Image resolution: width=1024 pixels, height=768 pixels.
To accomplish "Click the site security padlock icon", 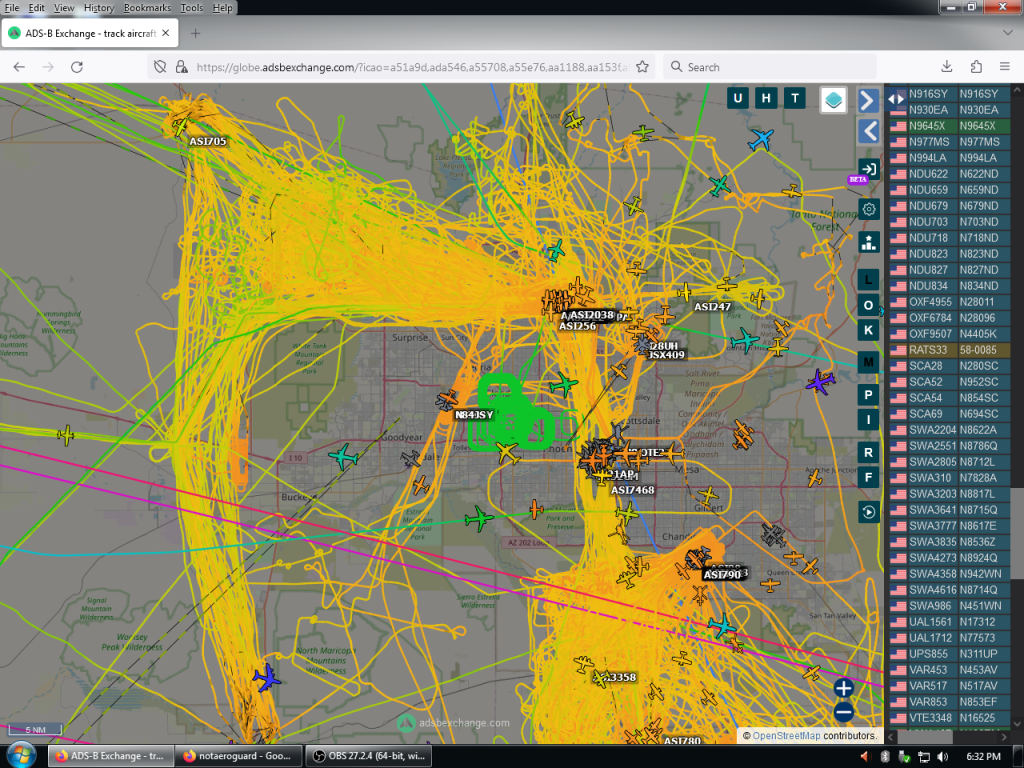I will (182, 67).
